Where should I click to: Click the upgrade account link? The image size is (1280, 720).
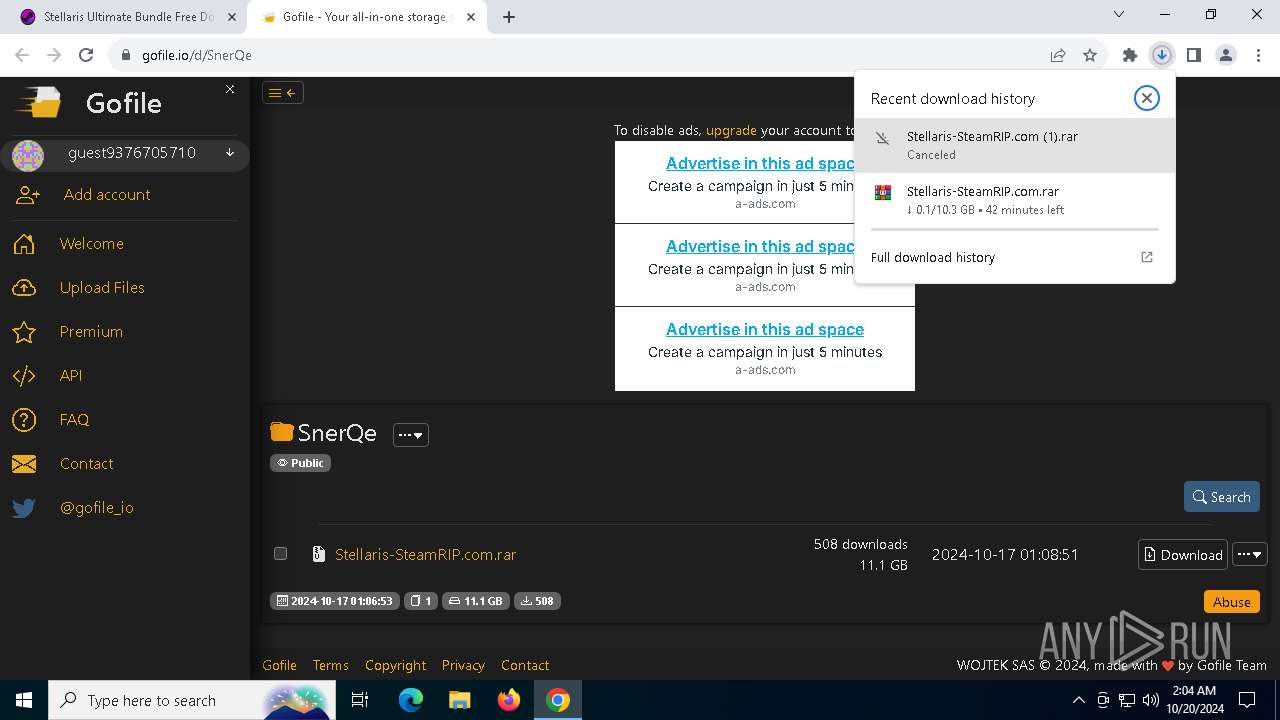[731, 130]
